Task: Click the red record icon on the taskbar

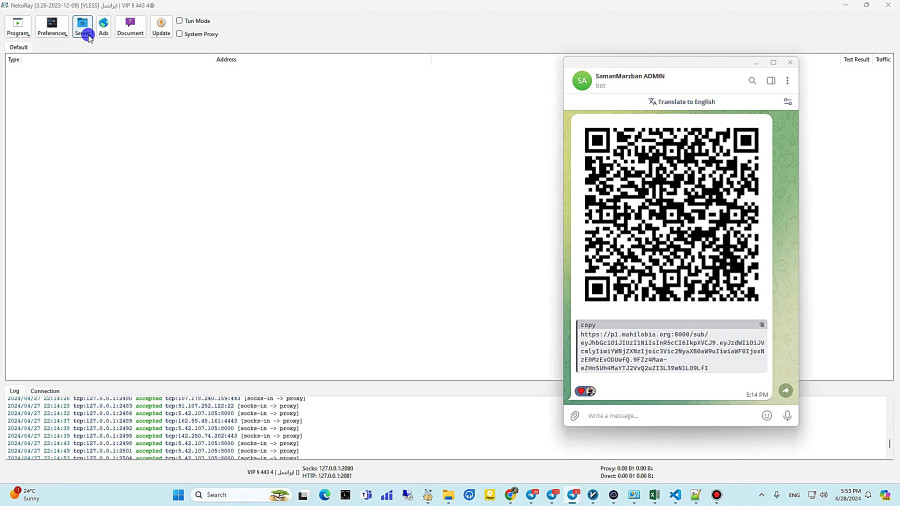Action: (x=716, y=495)
